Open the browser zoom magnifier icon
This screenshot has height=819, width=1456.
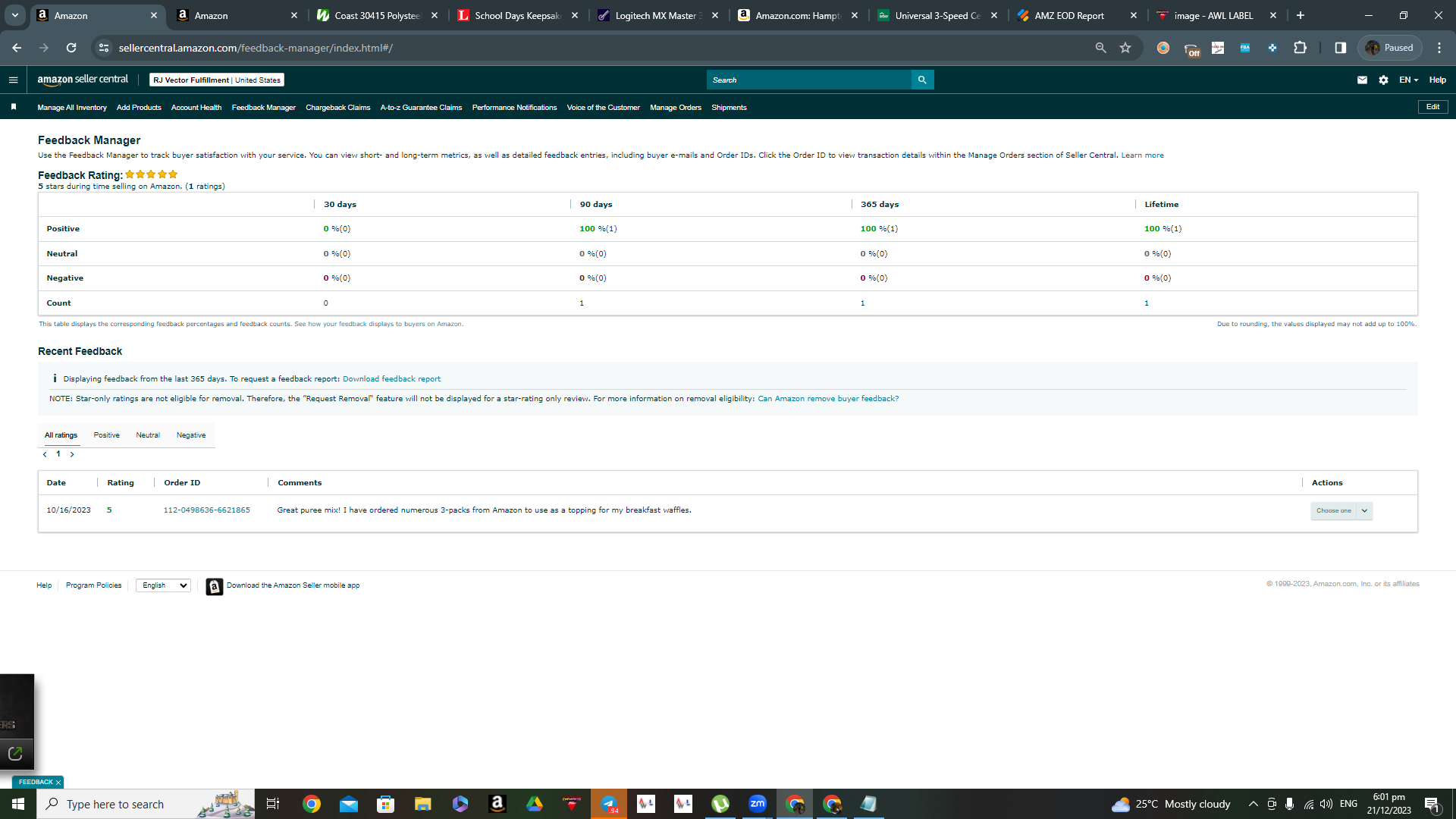tap(1101, 48)
